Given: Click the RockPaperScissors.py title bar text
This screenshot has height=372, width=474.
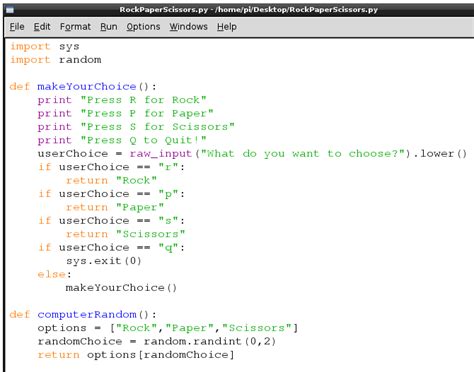Looking at the screenshot, I should (248, 9).
